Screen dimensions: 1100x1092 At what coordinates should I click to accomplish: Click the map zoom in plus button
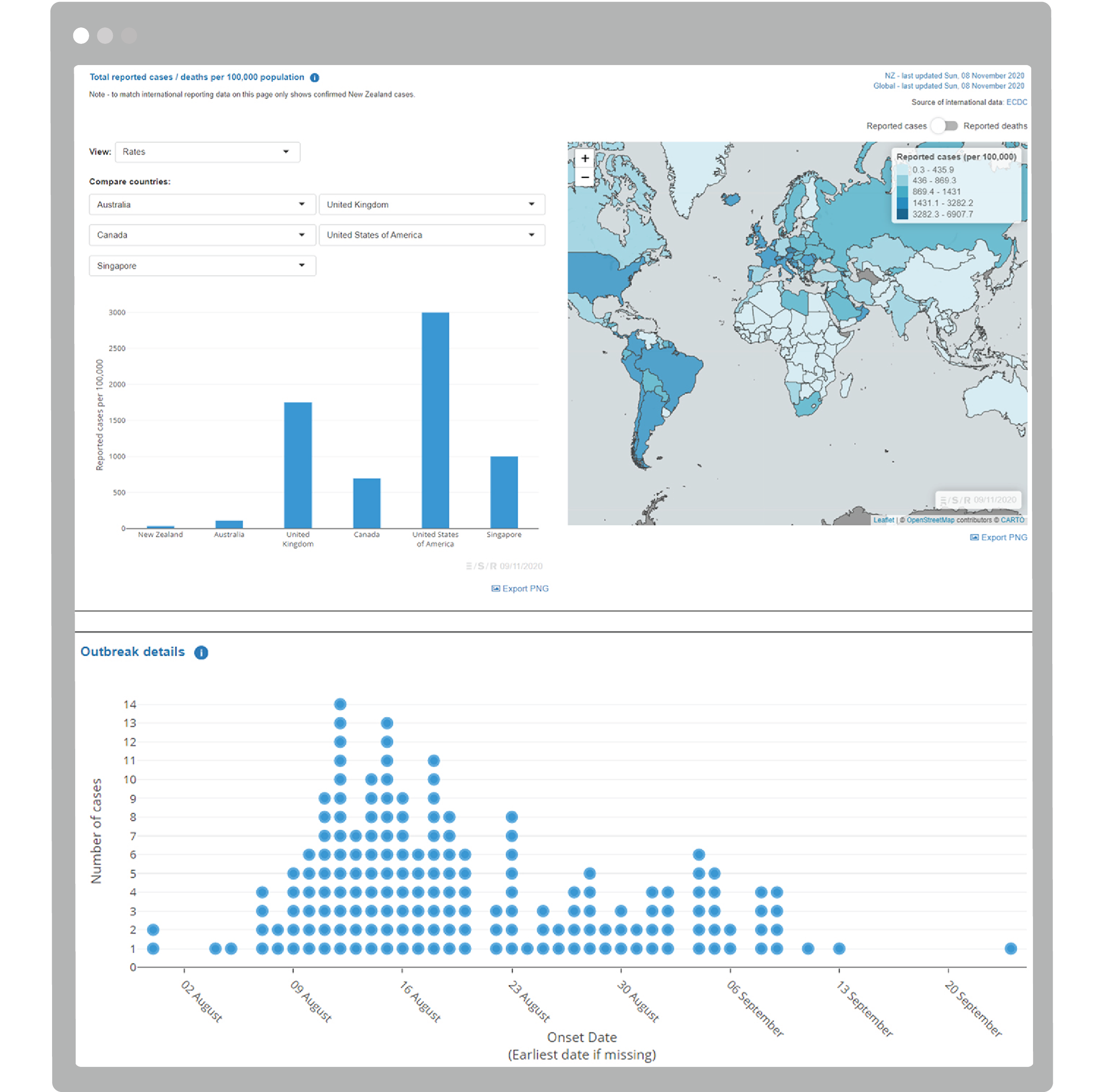pos(584,159)
